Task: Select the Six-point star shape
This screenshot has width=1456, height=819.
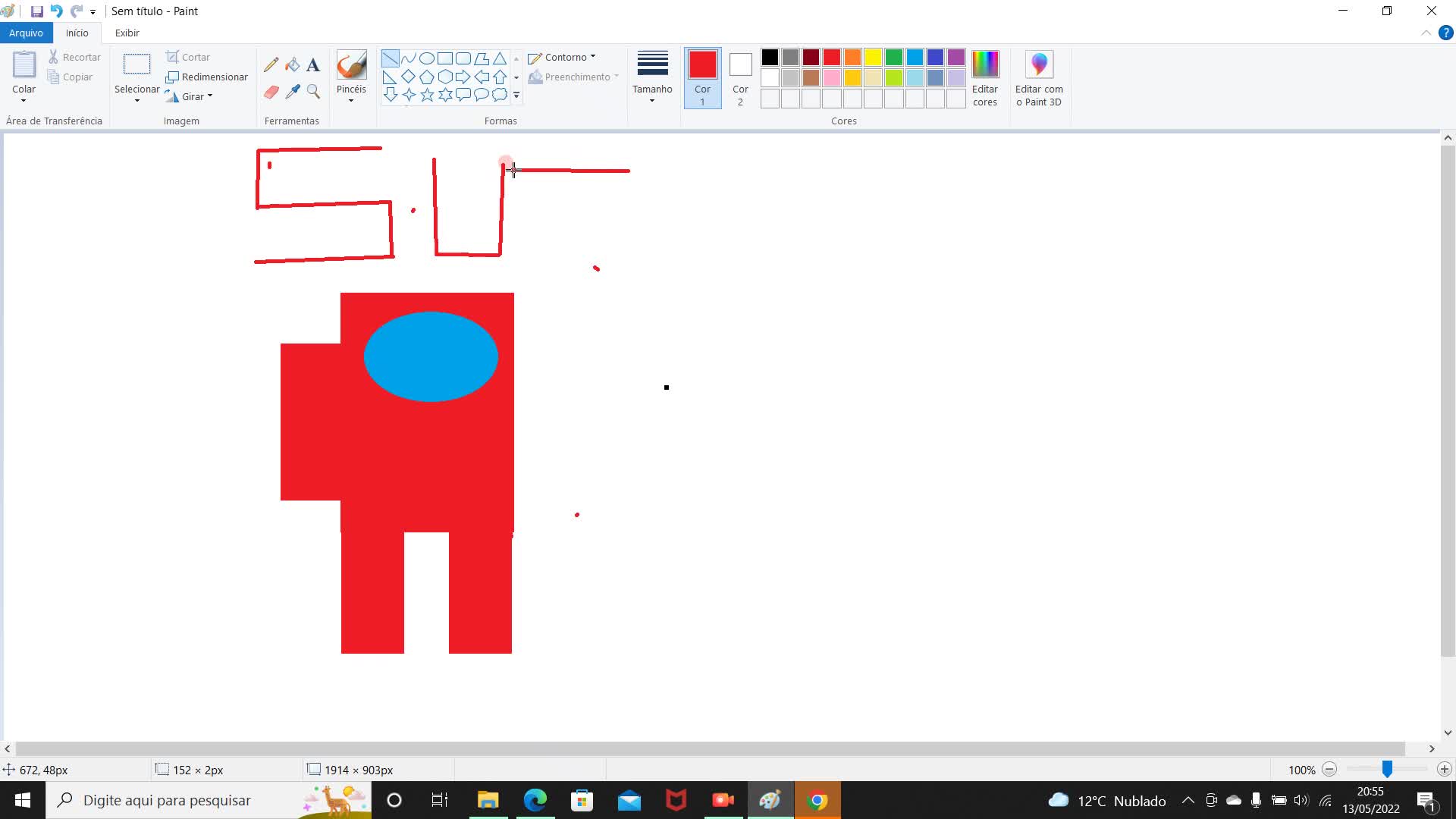Action: tap(445, 95)
